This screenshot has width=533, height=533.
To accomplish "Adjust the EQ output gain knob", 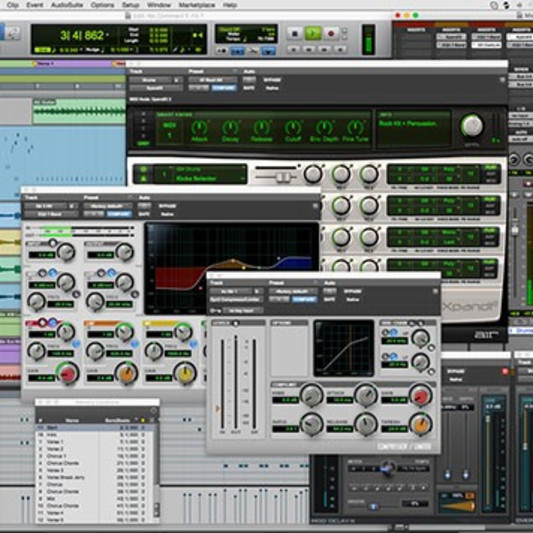I will tap(124, 252).
